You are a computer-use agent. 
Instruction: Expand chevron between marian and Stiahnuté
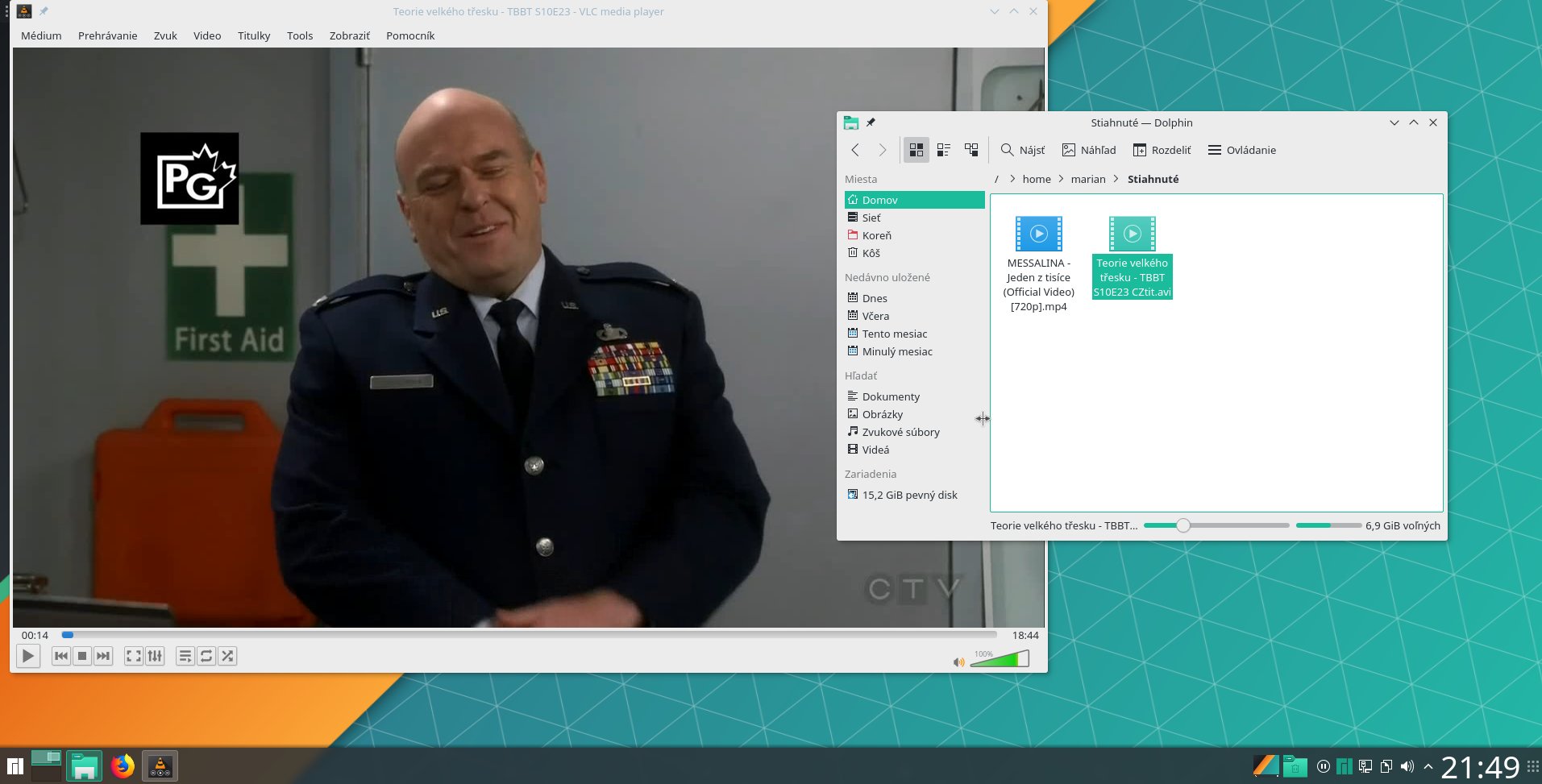tap(1116, 179)
